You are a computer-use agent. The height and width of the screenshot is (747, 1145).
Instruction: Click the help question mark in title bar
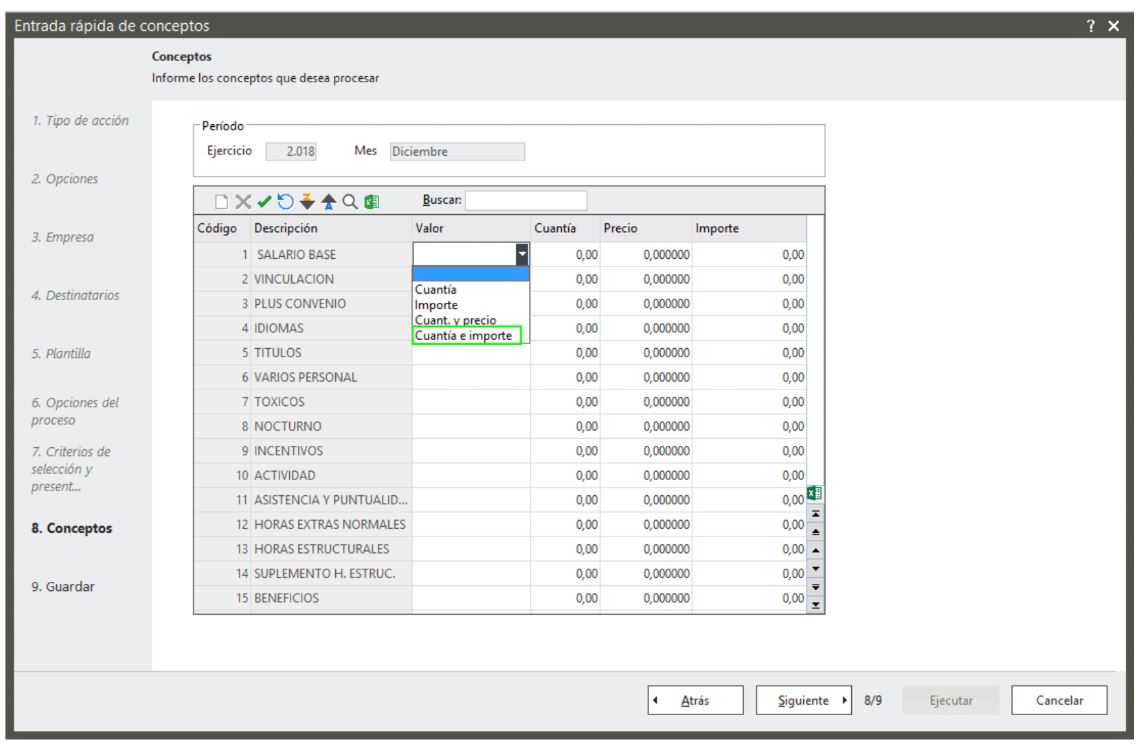point(1090,26)
